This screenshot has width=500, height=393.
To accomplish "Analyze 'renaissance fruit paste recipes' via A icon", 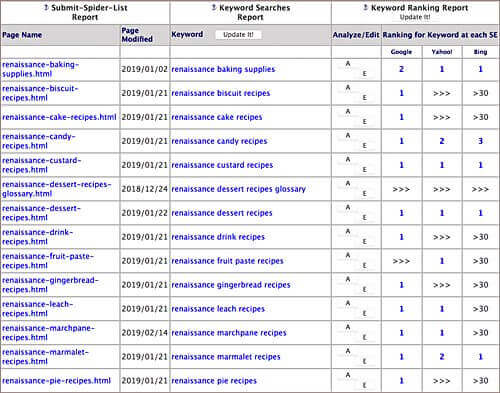I will pyautogui.click(x=348, y=256).
